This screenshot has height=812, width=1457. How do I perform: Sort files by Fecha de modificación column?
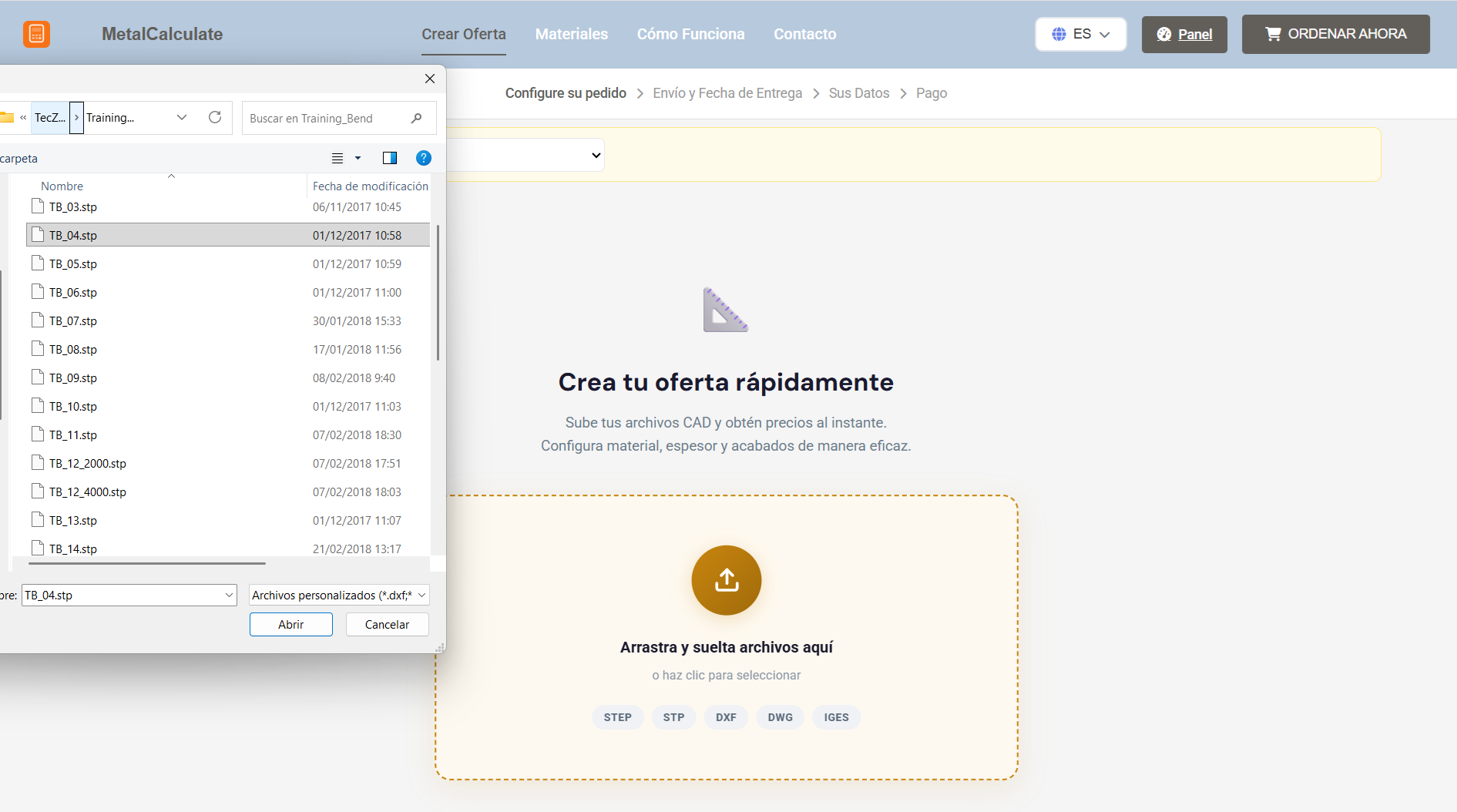click(x=370, y=186)
